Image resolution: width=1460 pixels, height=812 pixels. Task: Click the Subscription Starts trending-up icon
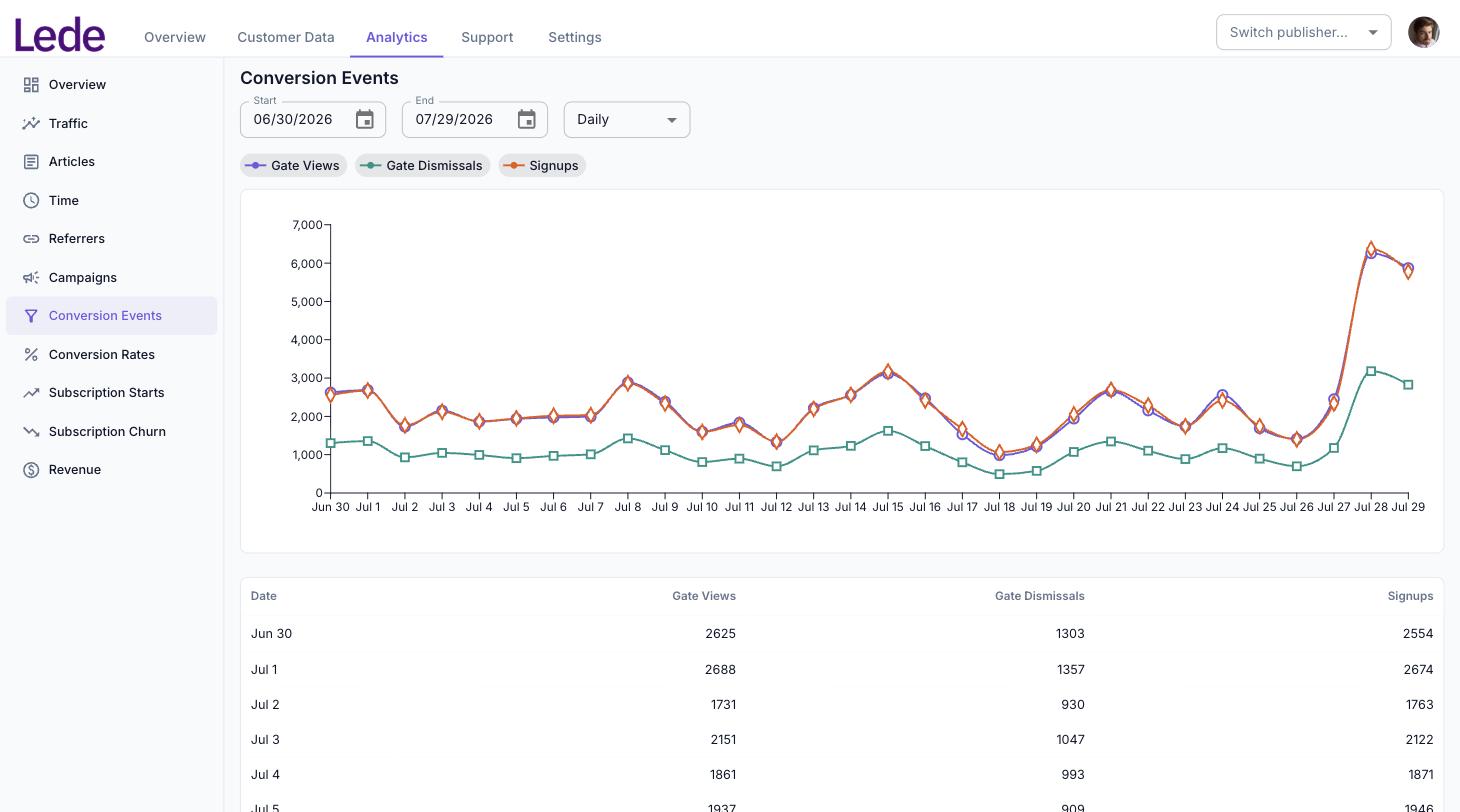31,393
